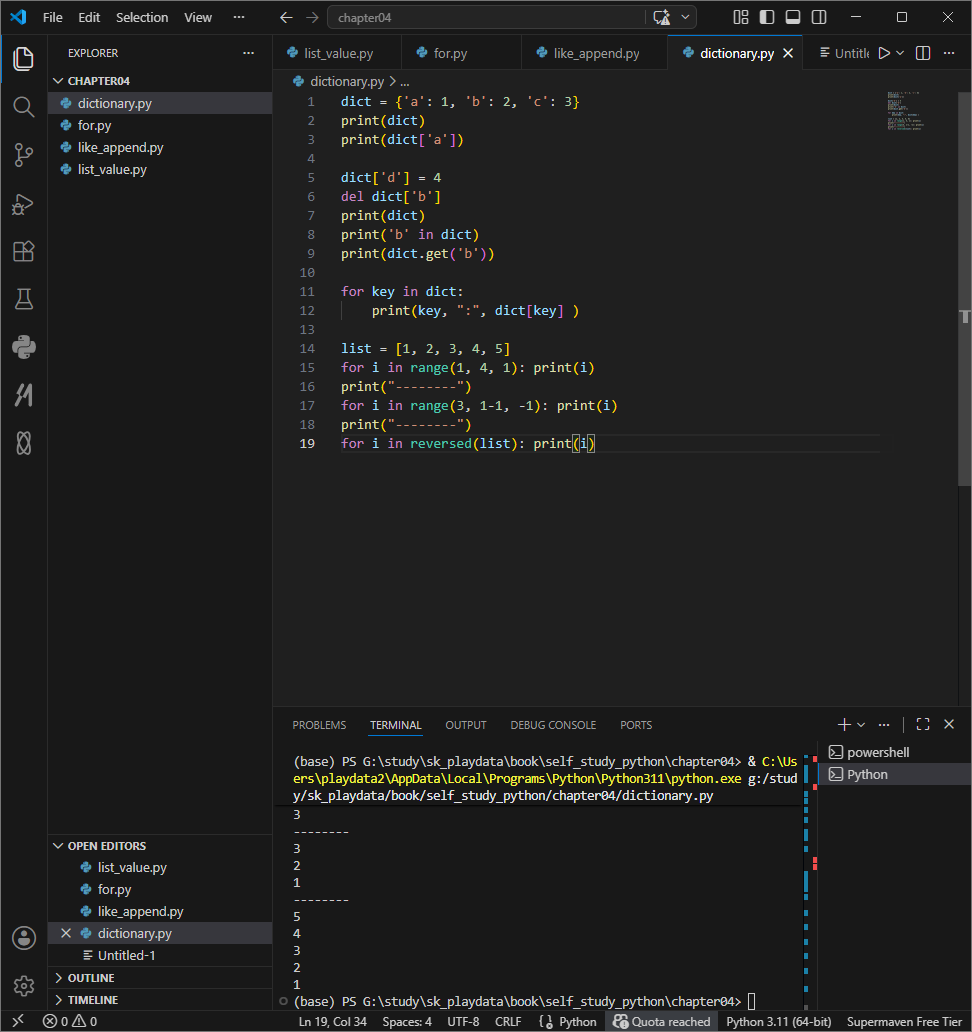Open the Accounts menu icon
This screenshot has width=972, height=1032.
[x=24, y=938]
